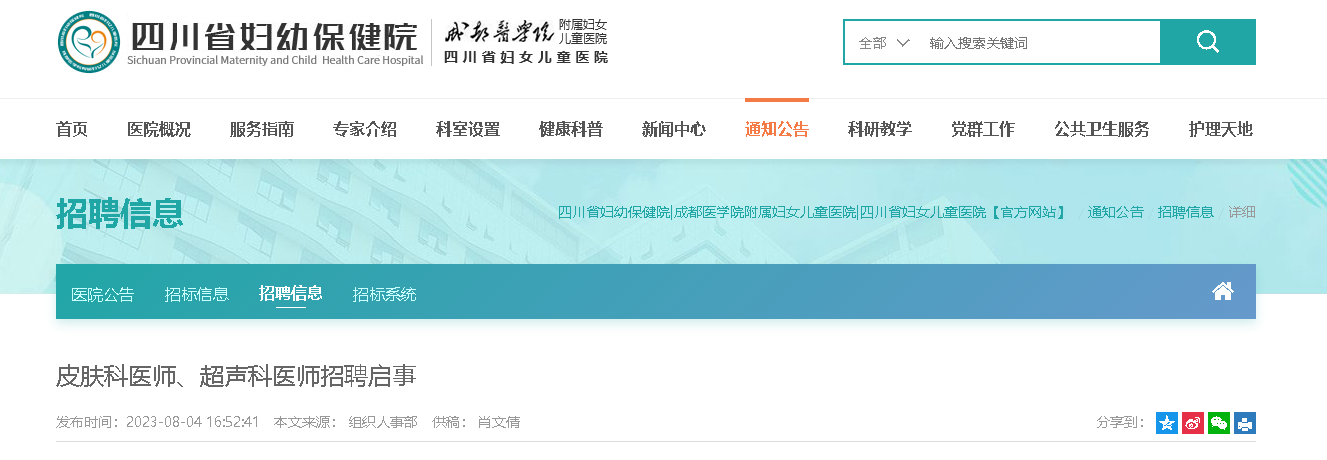
Task: Open the 通知公告 menu item
Action: click(x=777, y=129)
